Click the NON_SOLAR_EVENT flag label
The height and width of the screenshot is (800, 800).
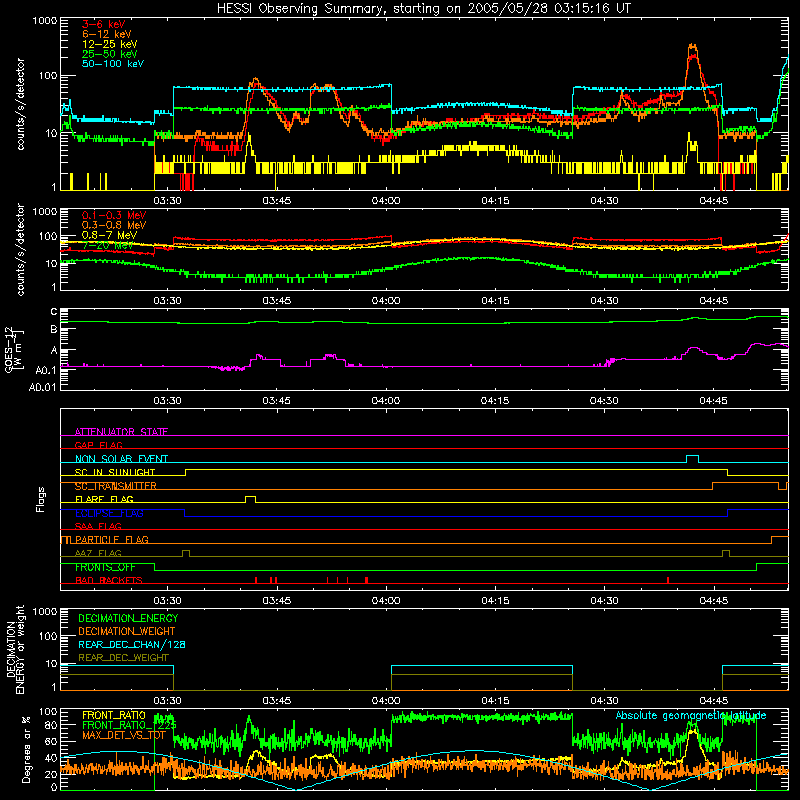click(121, 459)
